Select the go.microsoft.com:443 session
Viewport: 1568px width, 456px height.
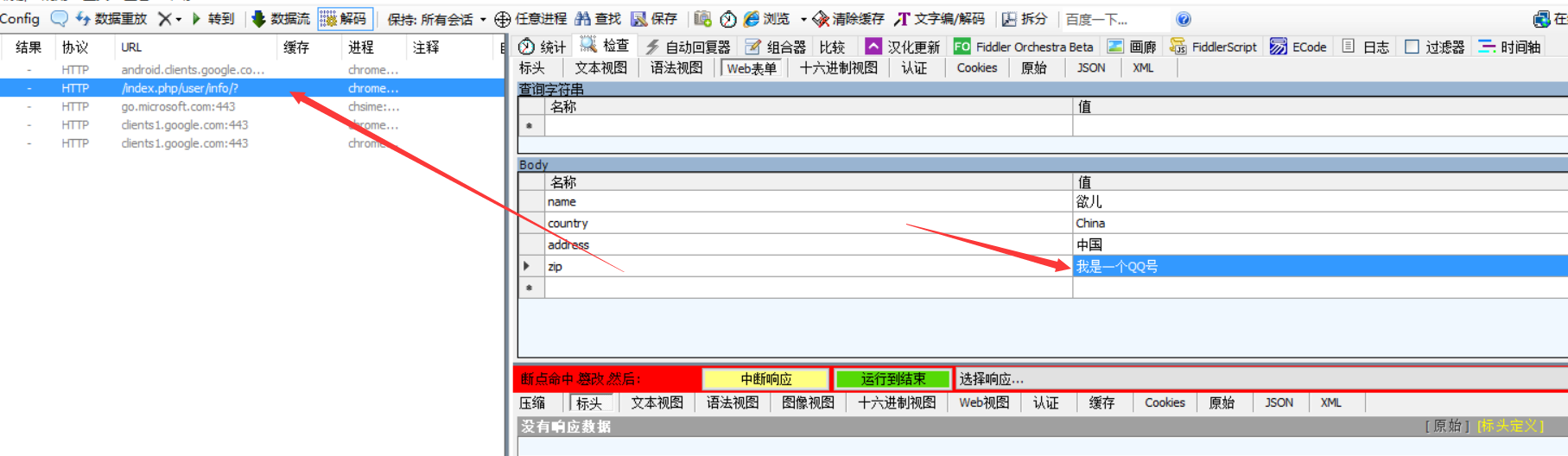[251, 107]
